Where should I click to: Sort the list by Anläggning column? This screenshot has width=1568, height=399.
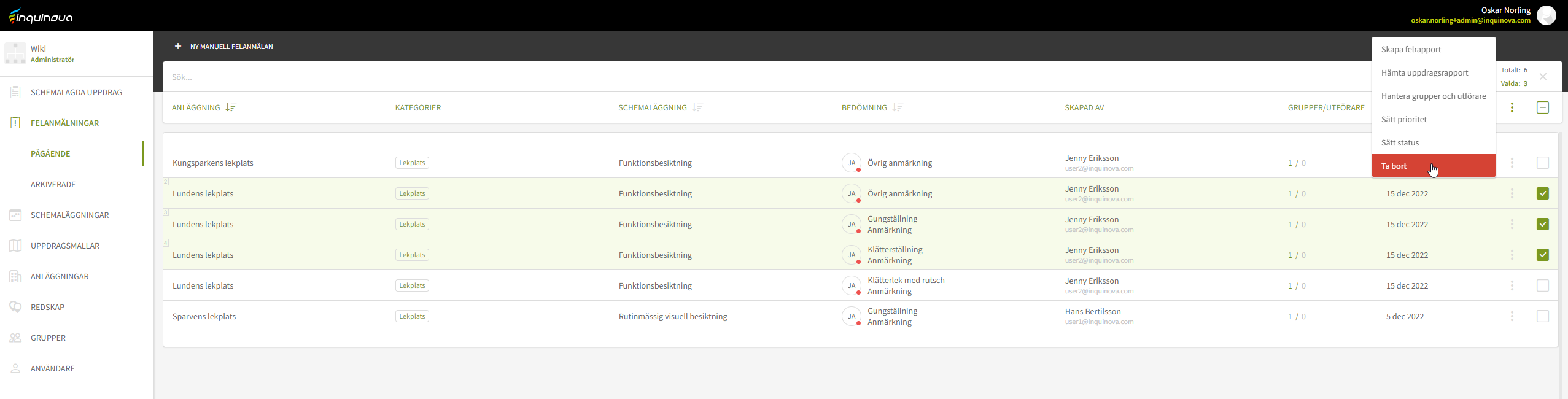pyautogui.click(x=231, y=107)
